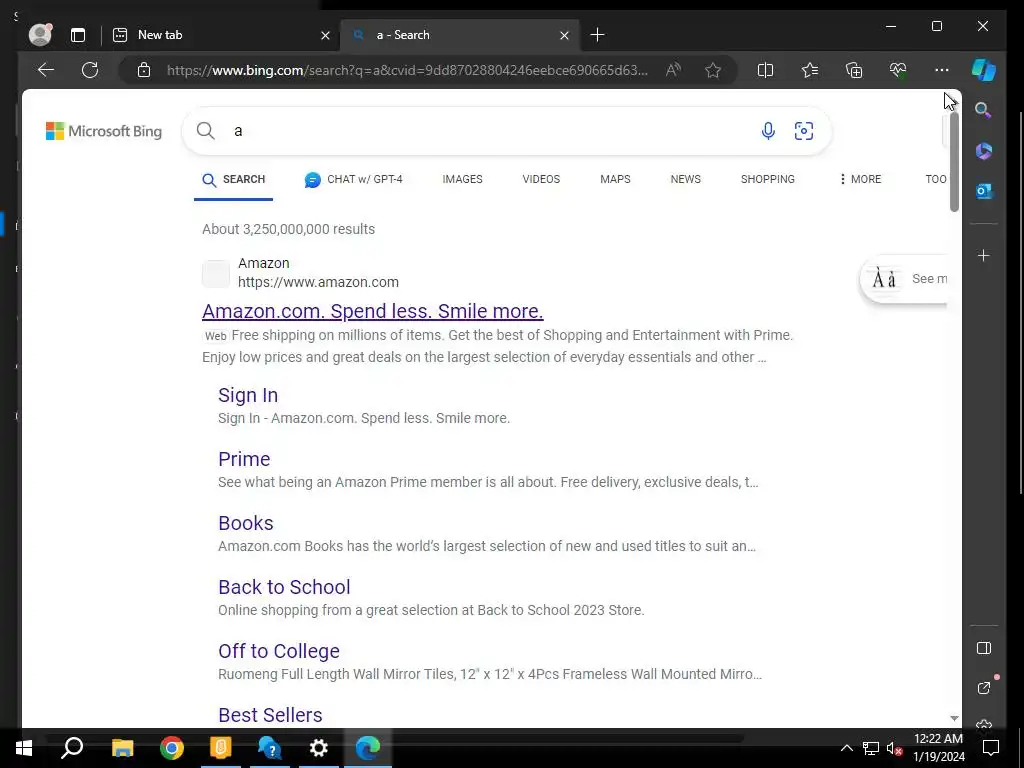Add a site to the sidebar
The width and height of the screenshot is (1024, 768).
coord(984,255)
